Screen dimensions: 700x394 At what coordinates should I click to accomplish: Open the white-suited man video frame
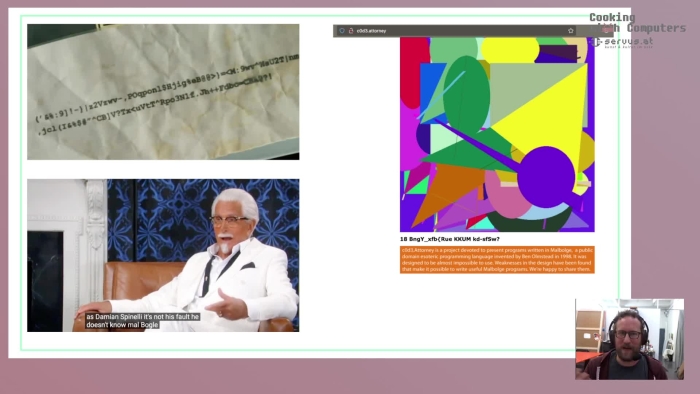tap(163, 255)
